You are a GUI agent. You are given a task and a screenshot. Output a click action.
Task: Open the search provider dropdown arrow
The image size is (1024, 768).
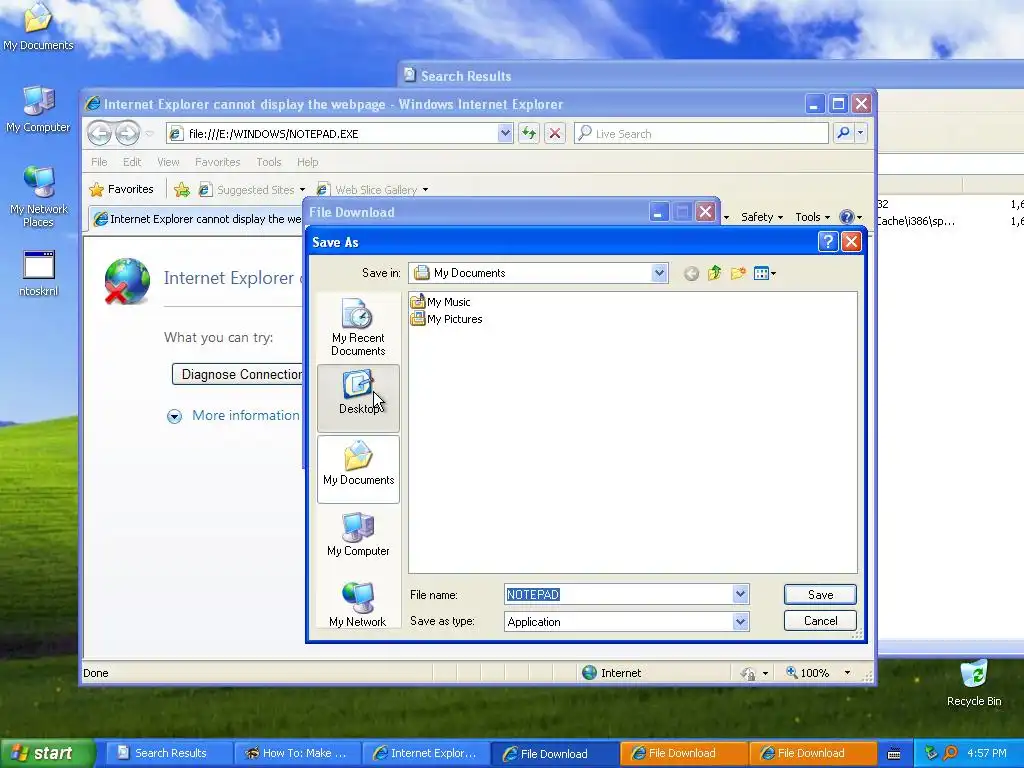(861, 133)
